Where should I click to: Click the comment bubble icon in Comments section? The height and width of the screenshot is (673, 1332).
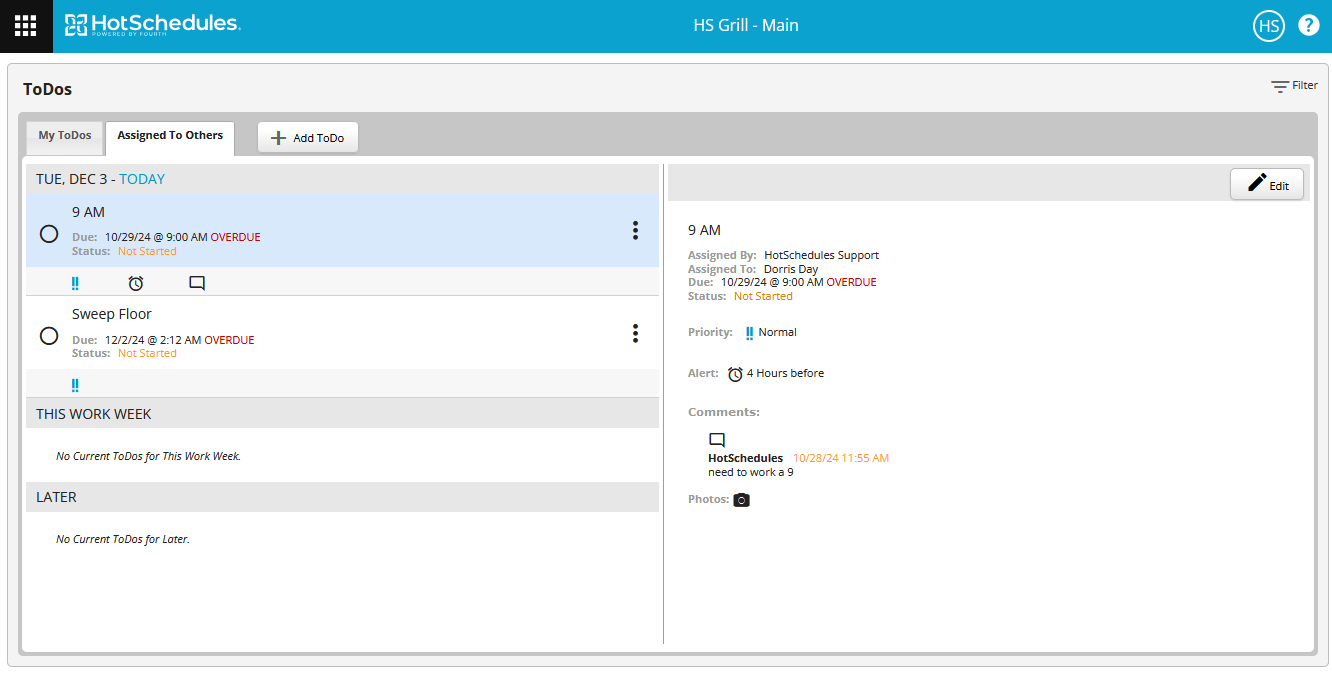tap(717, 440)
